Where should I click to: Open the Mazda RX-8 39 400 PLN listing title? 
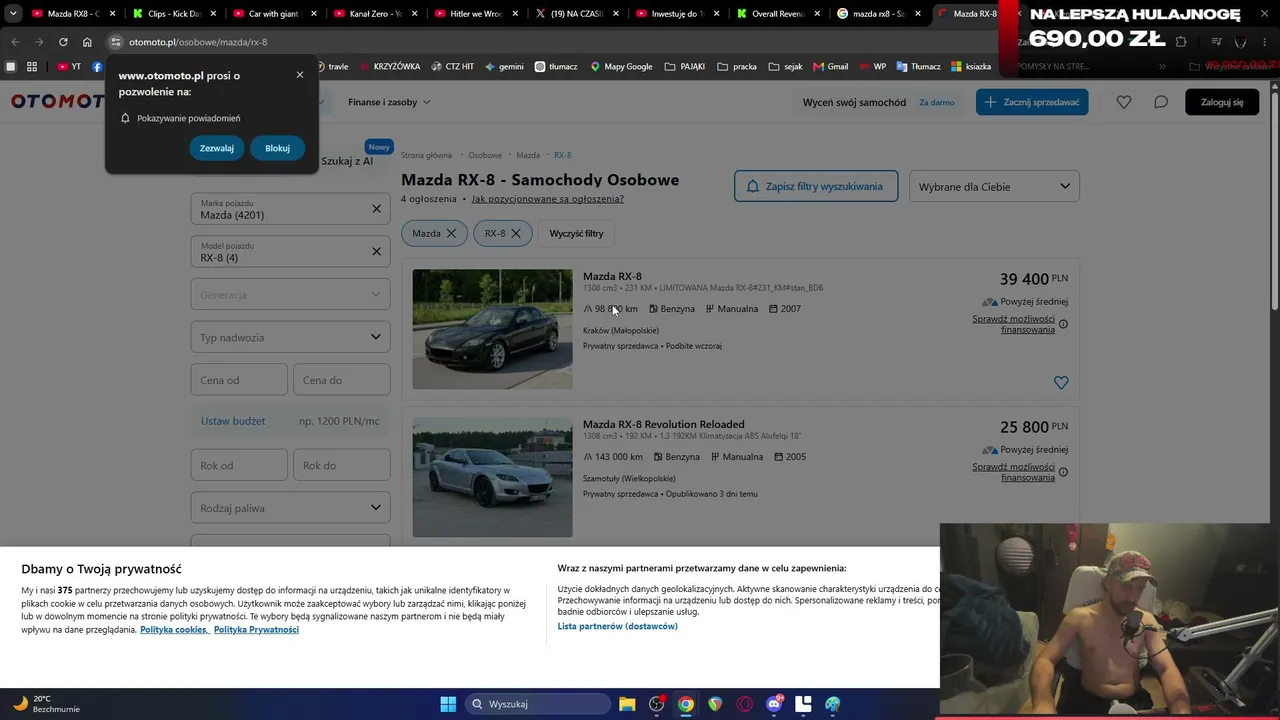[612, 276]
